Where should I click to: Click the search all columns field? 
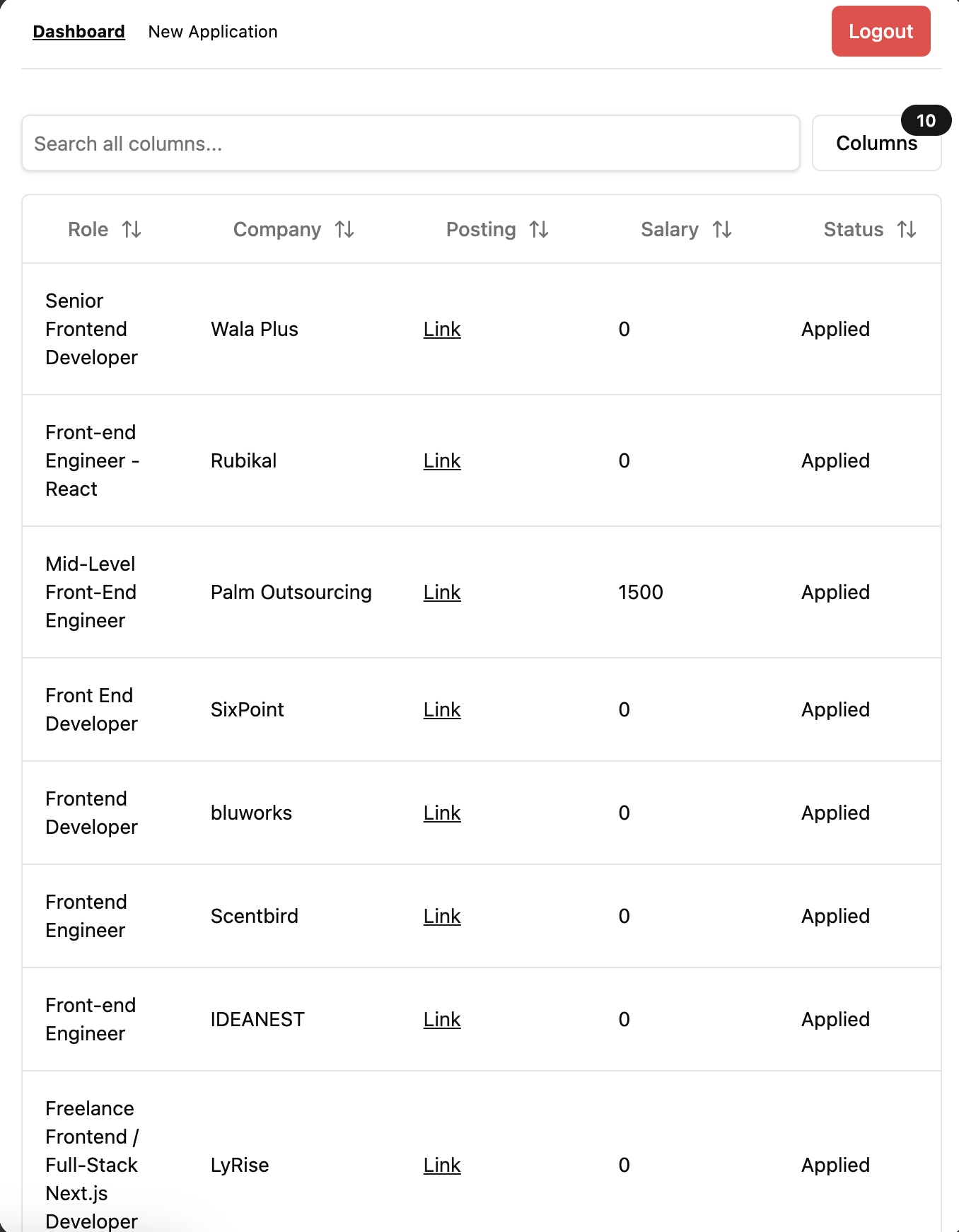click(x=410, y=143)
